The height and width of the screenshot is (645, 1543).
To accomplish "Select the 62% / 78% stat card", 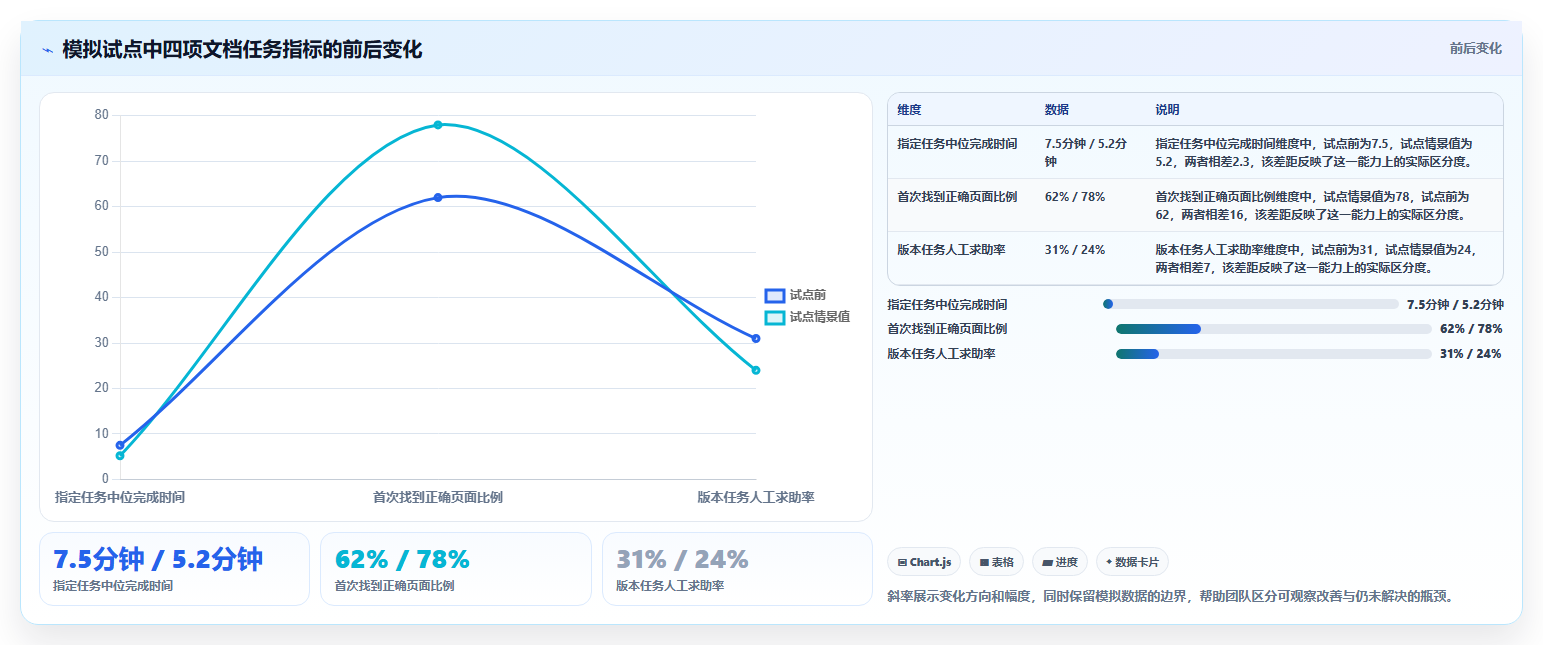I will tap(456, 569).
